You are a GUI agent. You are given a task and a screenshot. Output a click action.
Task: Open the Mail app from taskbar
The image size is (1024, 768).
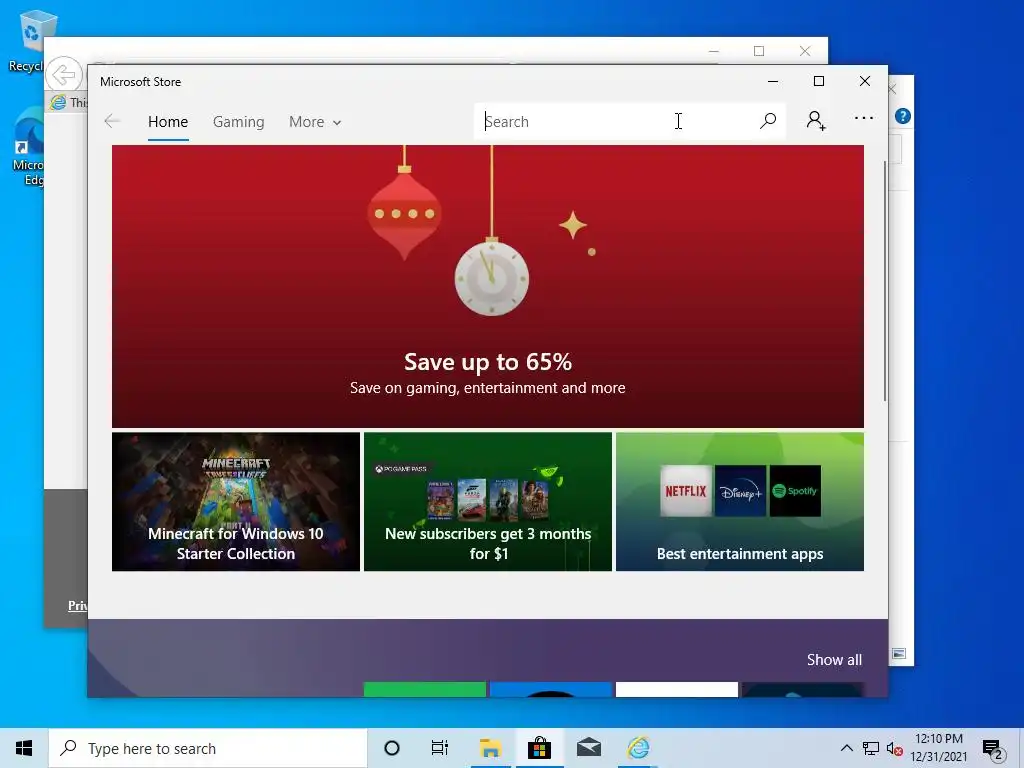589,748
